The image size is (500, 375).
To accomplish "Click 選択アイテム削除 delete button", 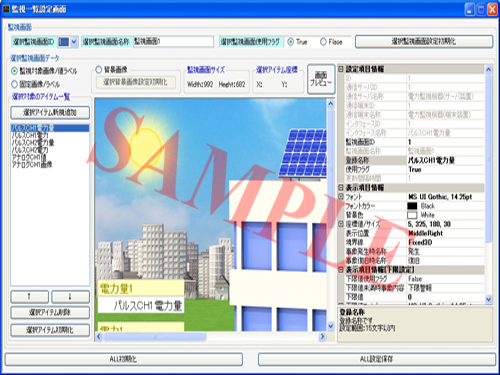I will pos(50,313).
